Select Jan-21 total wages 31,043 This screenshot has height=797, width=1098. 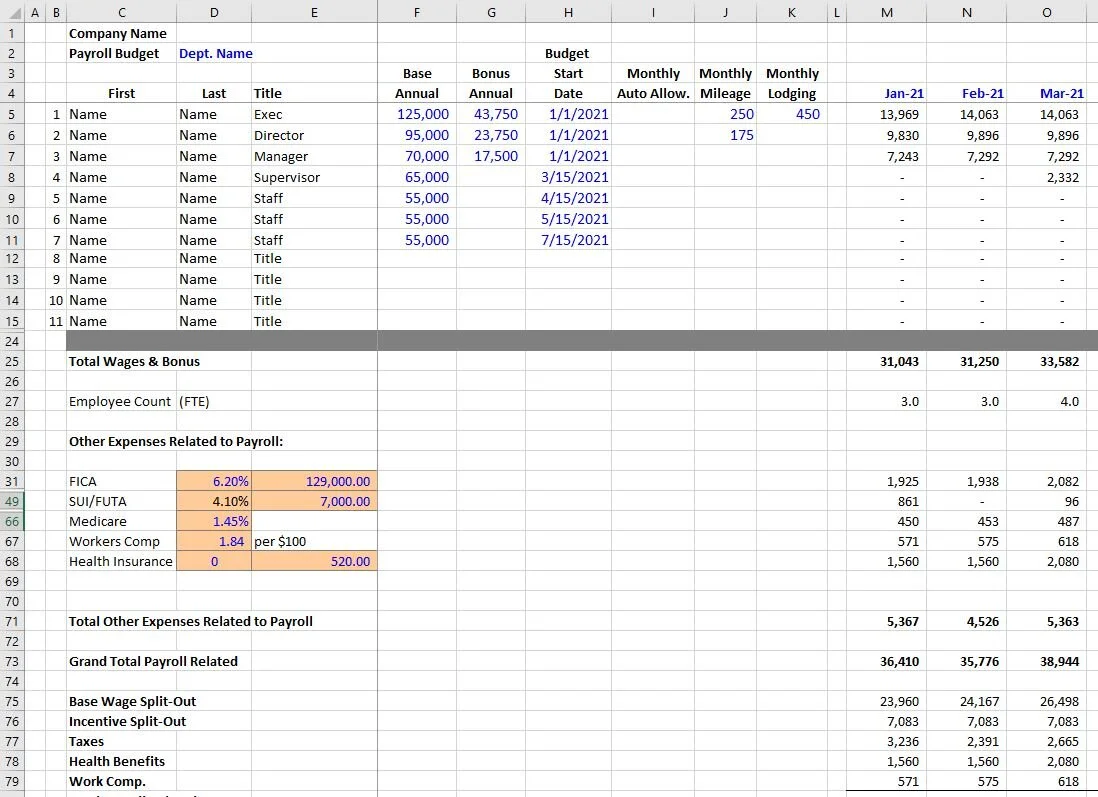click(x=887, y=361)
